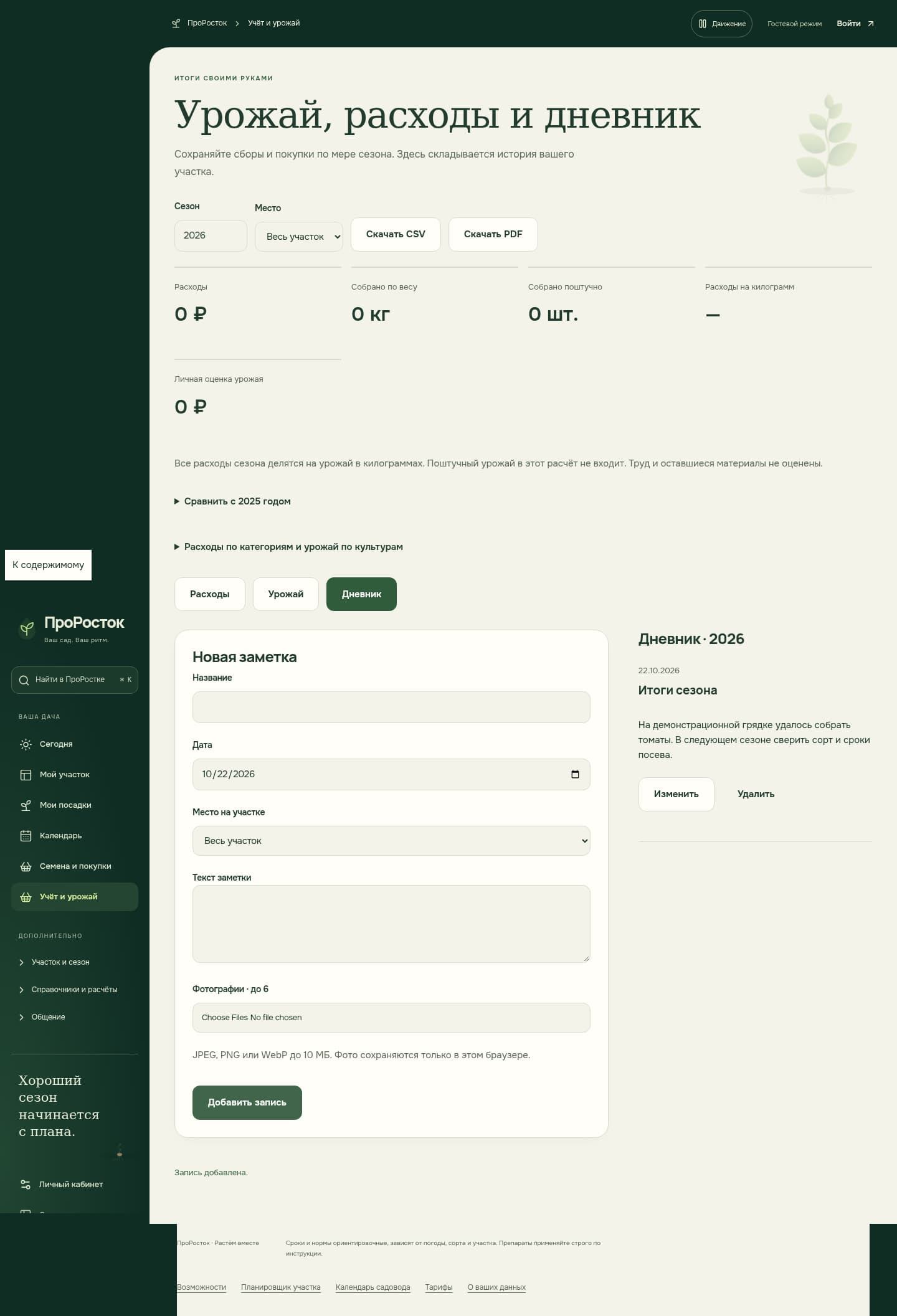Screen dimensions: 897x1316
Task: Open the Место на участке dropdown
Action: 391,841
